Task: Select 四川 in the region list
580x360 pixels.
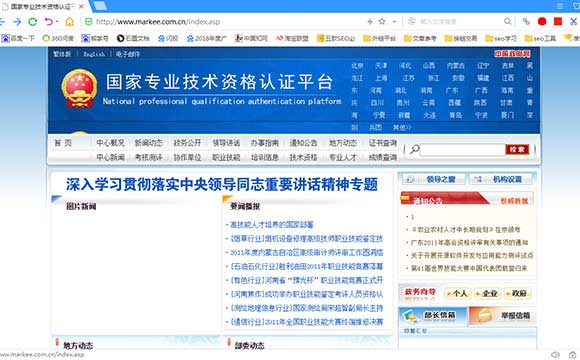Action: pos(377,103)
